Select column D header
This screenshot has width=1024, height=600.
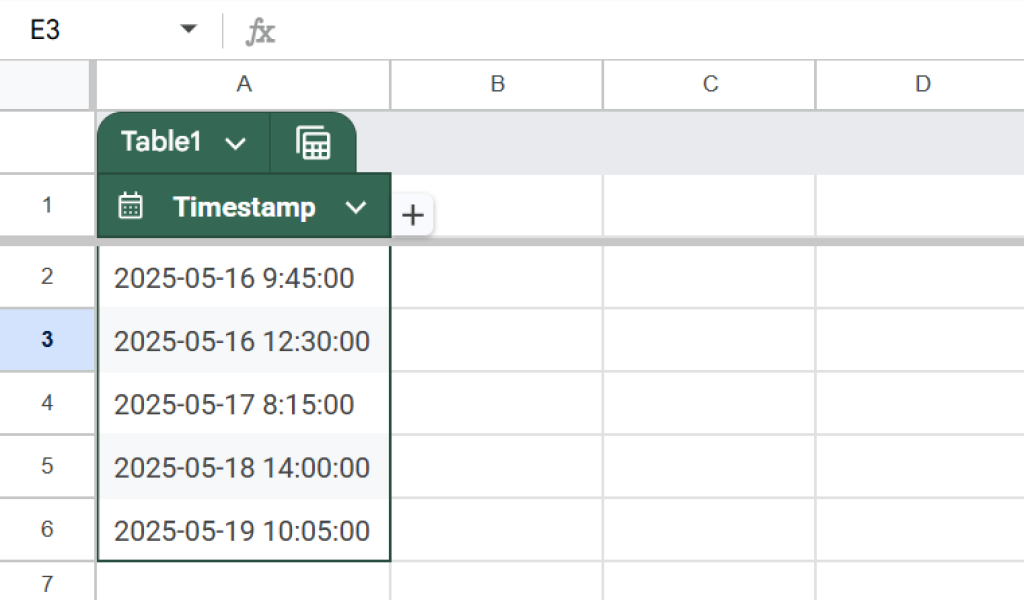click(x=922, y=85)
